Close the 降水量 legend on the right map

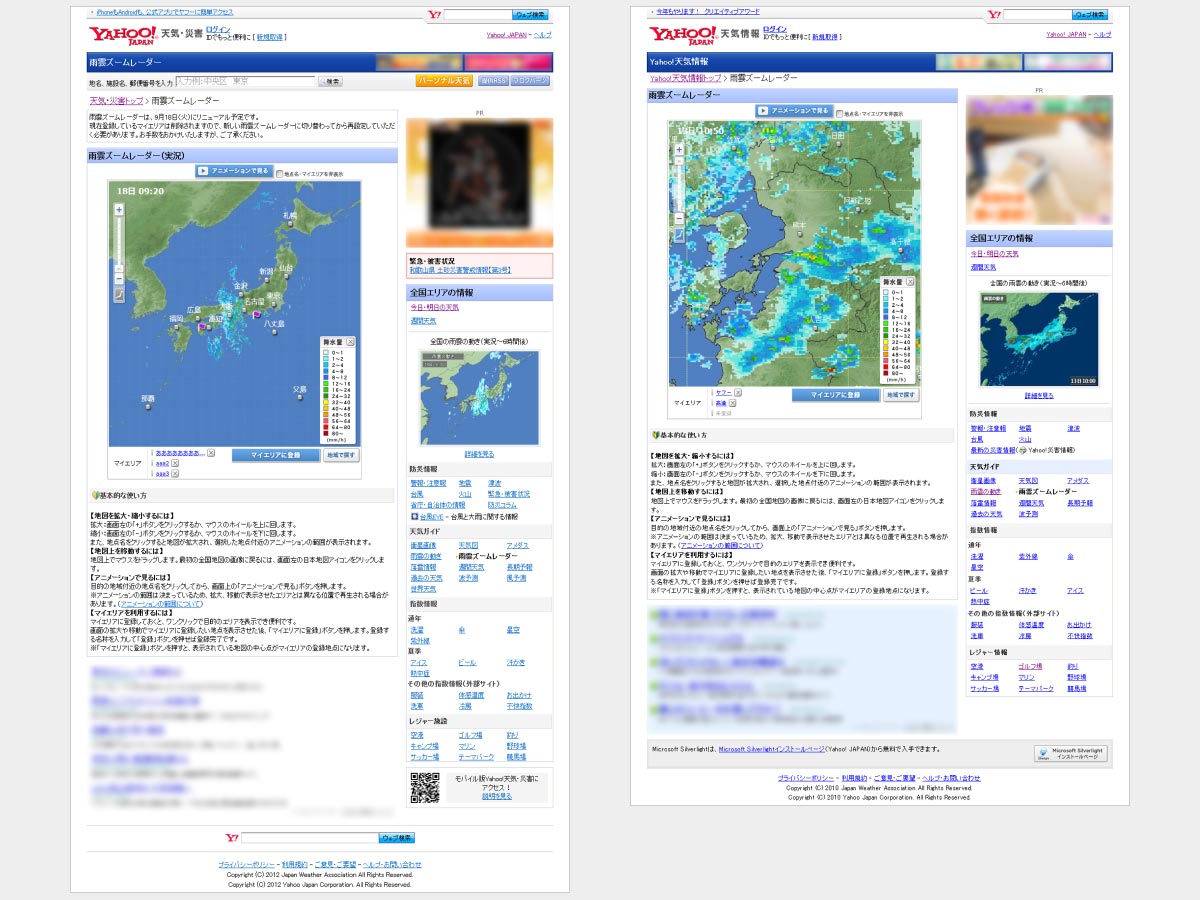(x=911, y=283)
